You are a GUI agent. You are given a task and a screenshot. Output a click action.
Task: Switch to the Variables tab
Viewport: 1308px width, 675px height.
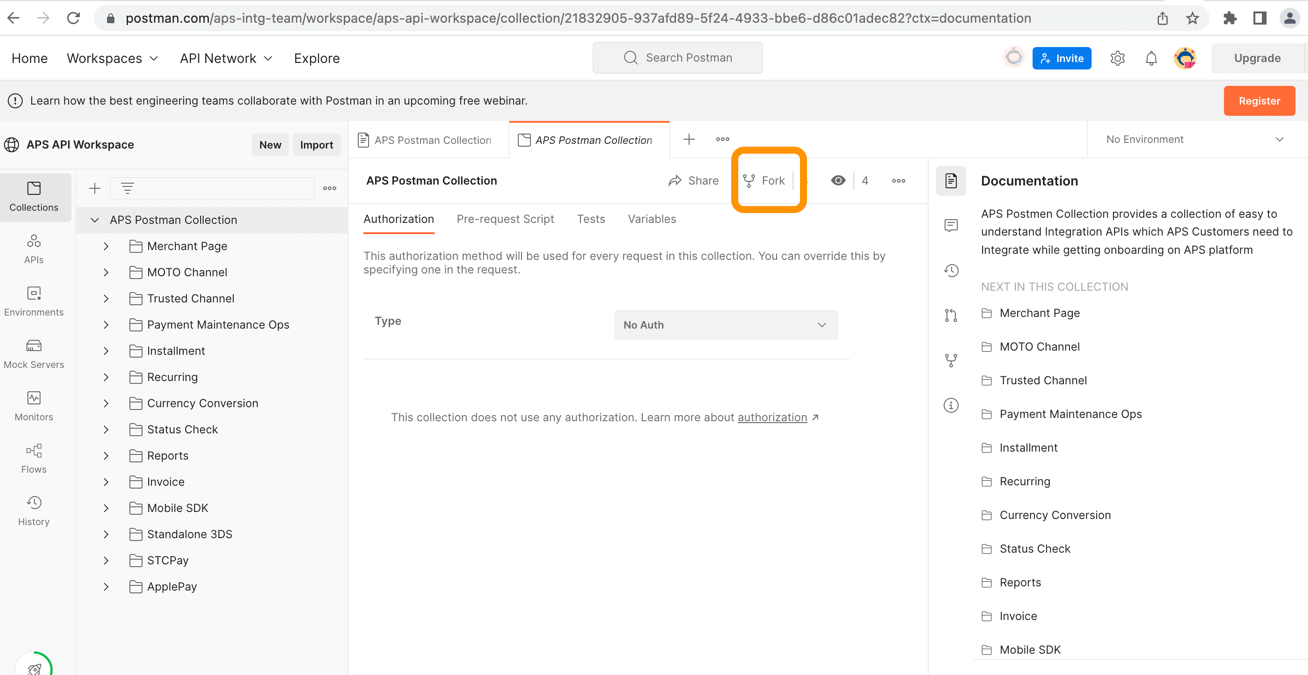pyautogui.click(x=651, y=219)
